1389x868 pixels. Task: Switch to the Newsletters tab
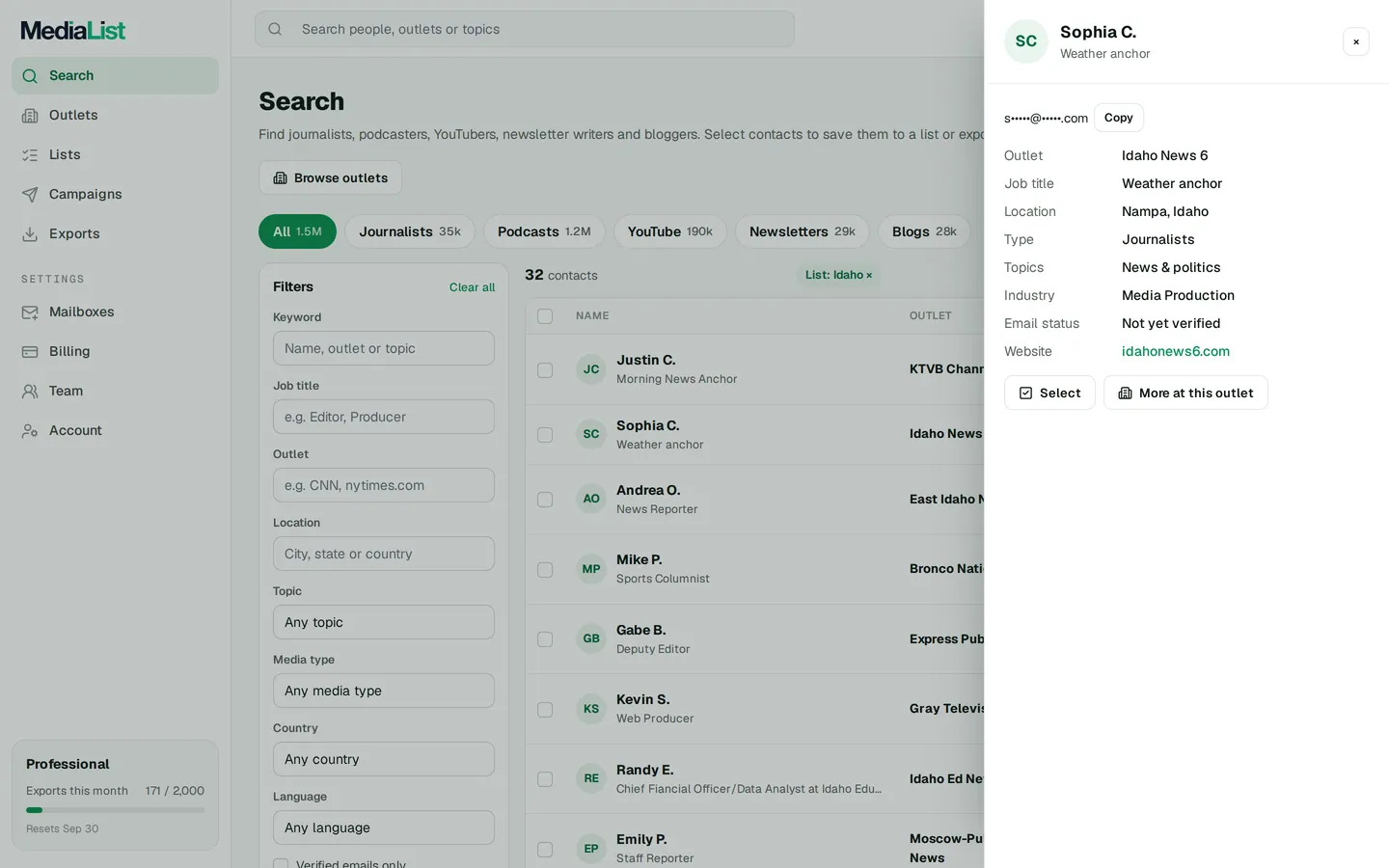[803, 231]
